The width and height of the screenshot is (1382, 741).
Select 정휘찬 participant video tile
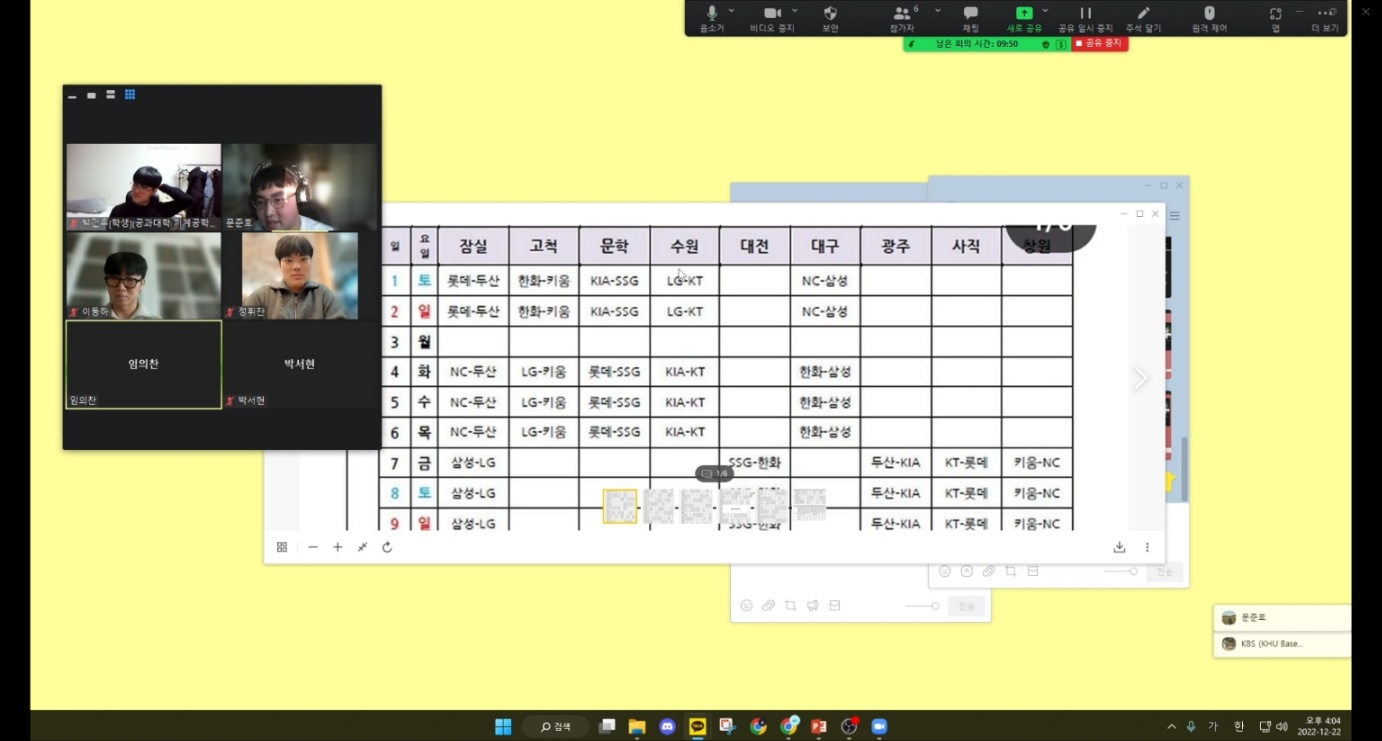300,276
